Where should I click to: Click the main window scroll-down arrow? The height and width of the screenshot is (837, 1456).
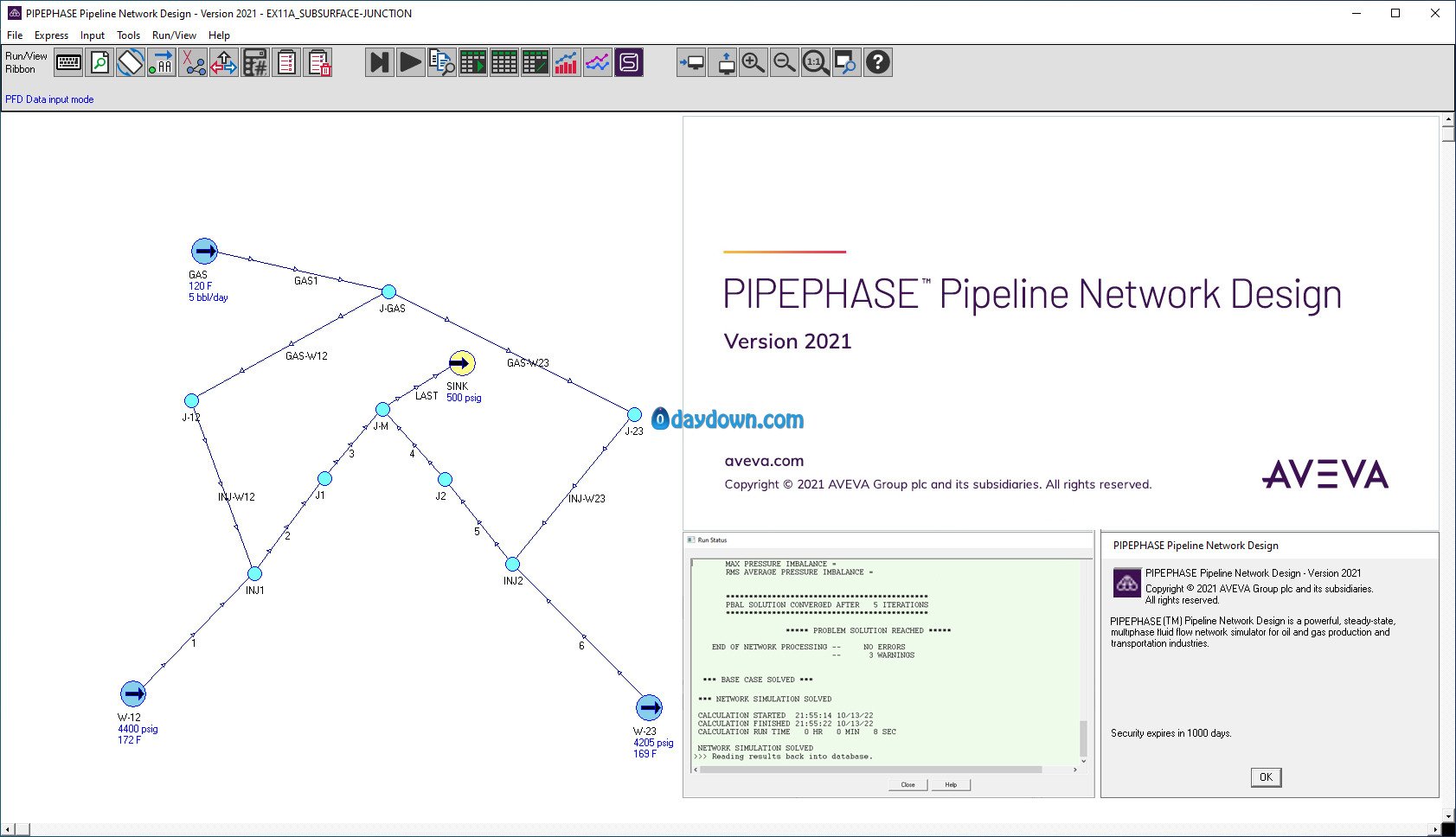tap(1448, 815)
